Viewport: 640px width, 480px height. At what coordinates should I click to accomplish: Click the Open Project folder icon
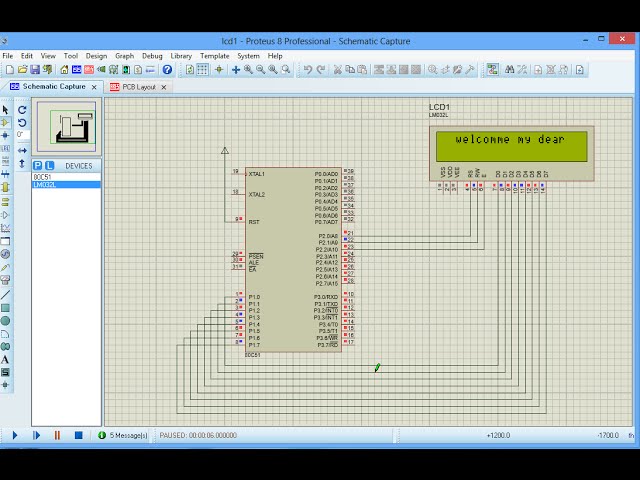pyautogui.click(x=22, y=70)
